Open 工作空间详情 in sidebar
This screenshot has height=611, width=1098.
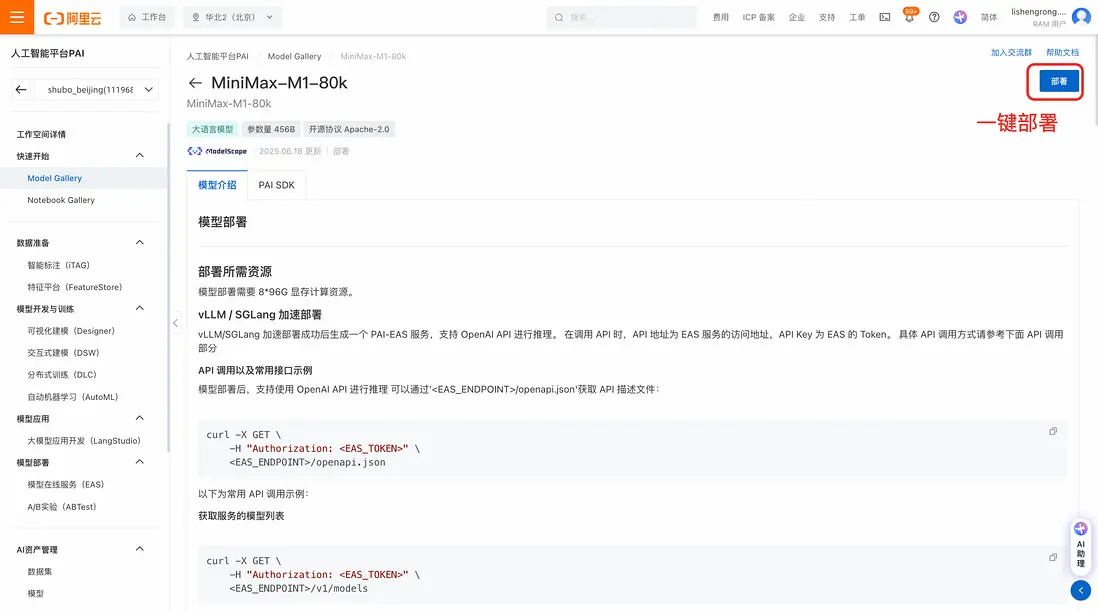pos(41,134)
